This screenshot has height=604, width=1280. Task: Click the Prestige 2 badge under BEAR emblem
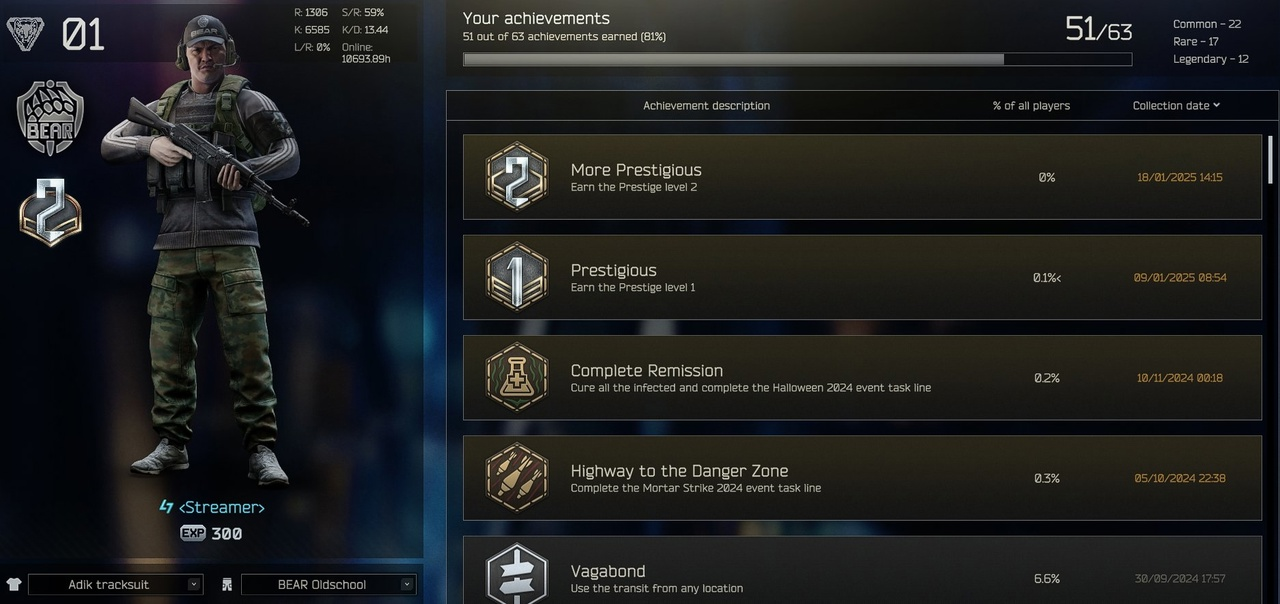coord(50,211)
